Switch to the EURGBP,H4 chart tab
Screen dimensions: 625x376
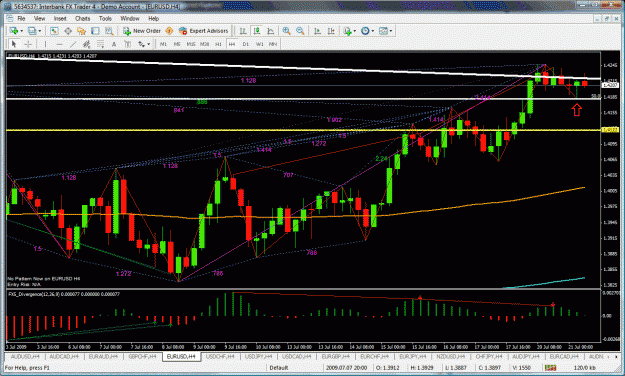coord(335,356)
